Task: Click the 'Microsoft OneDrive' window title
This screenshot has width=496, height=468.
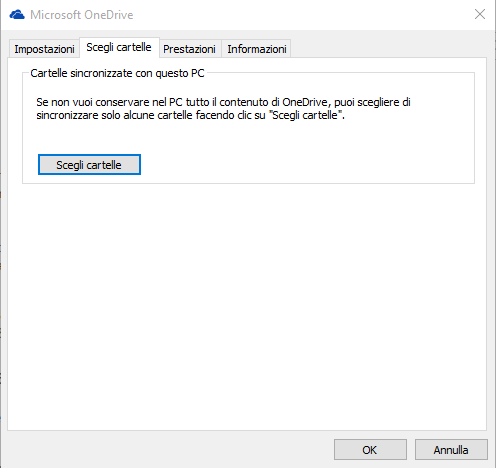Action: [x=82, y=15]
